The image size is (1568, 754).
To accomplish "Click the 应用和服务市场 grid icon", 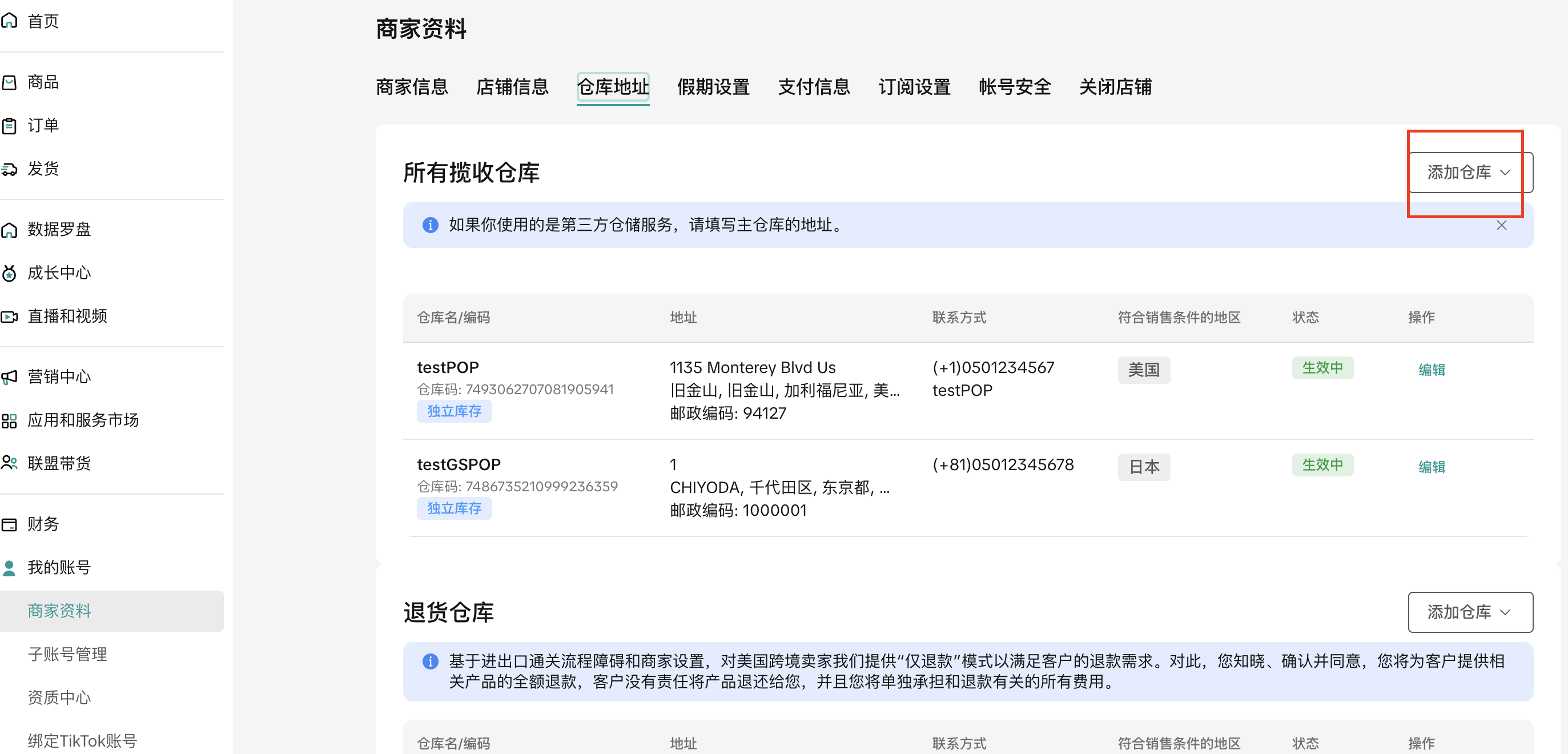I will click(x=9, y=421).
